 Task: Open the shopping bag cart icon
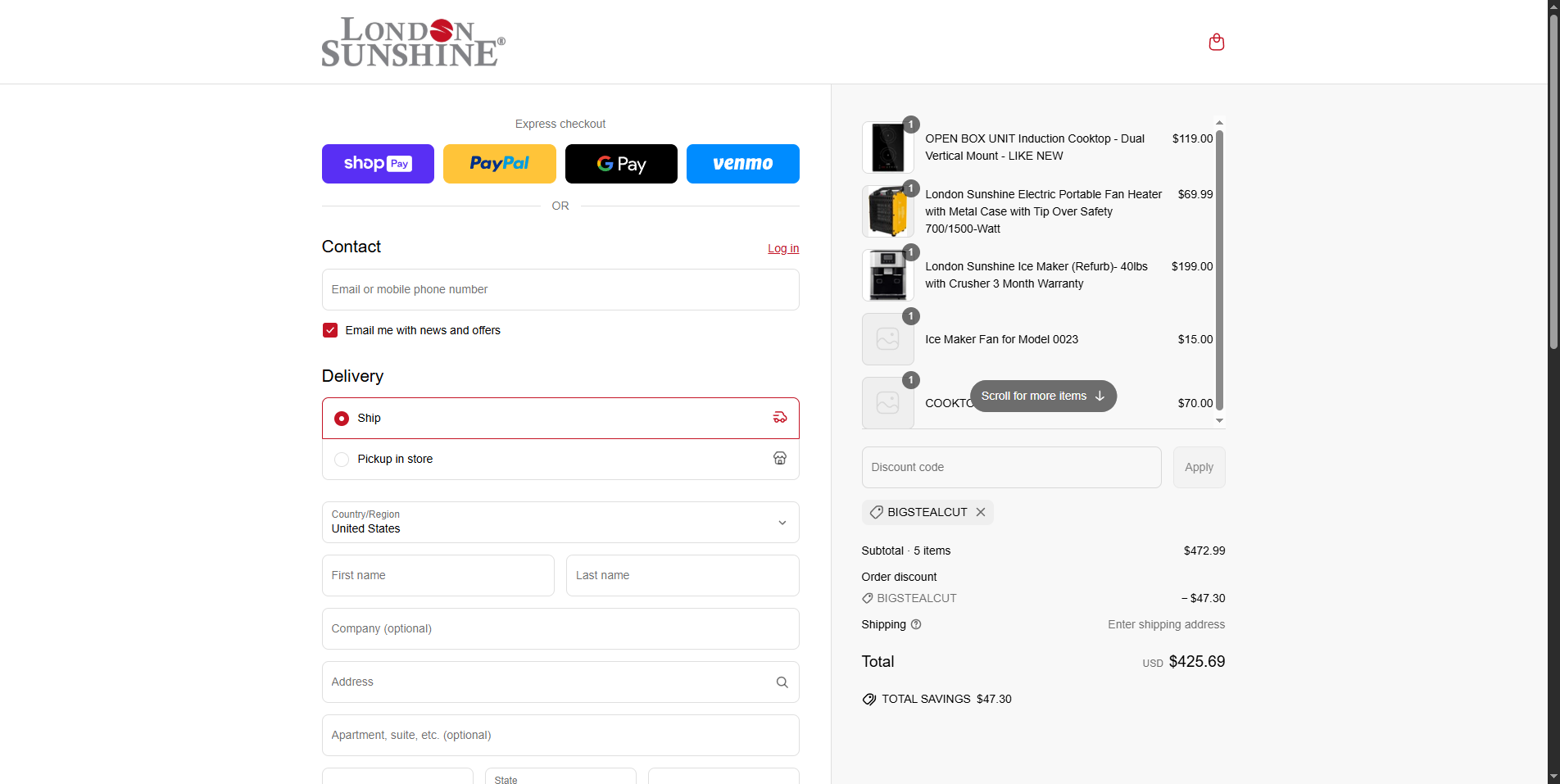(1217, 42)
